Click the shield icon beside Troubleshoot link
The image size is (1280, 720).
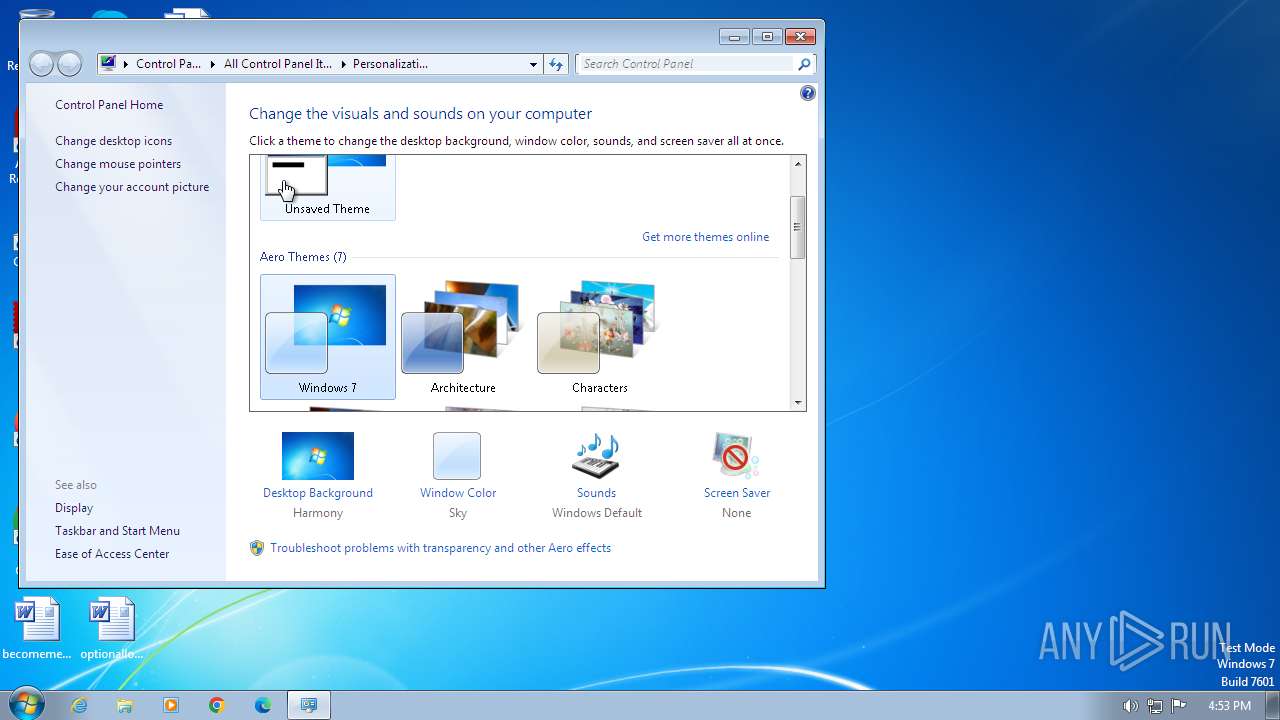[x=257, y=548]
